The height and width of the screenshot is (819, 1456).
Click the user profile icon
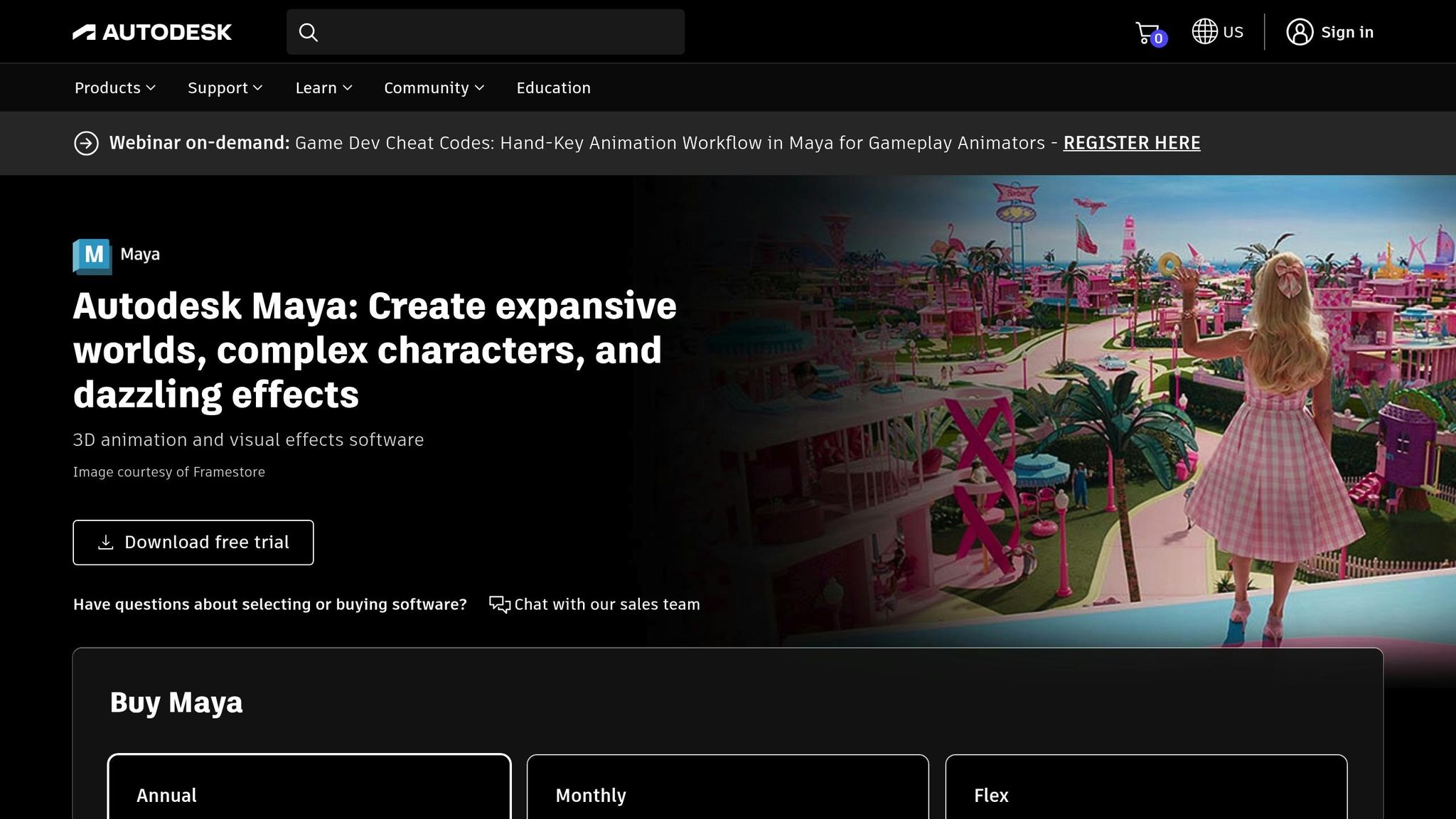(x=1300, y=32)
